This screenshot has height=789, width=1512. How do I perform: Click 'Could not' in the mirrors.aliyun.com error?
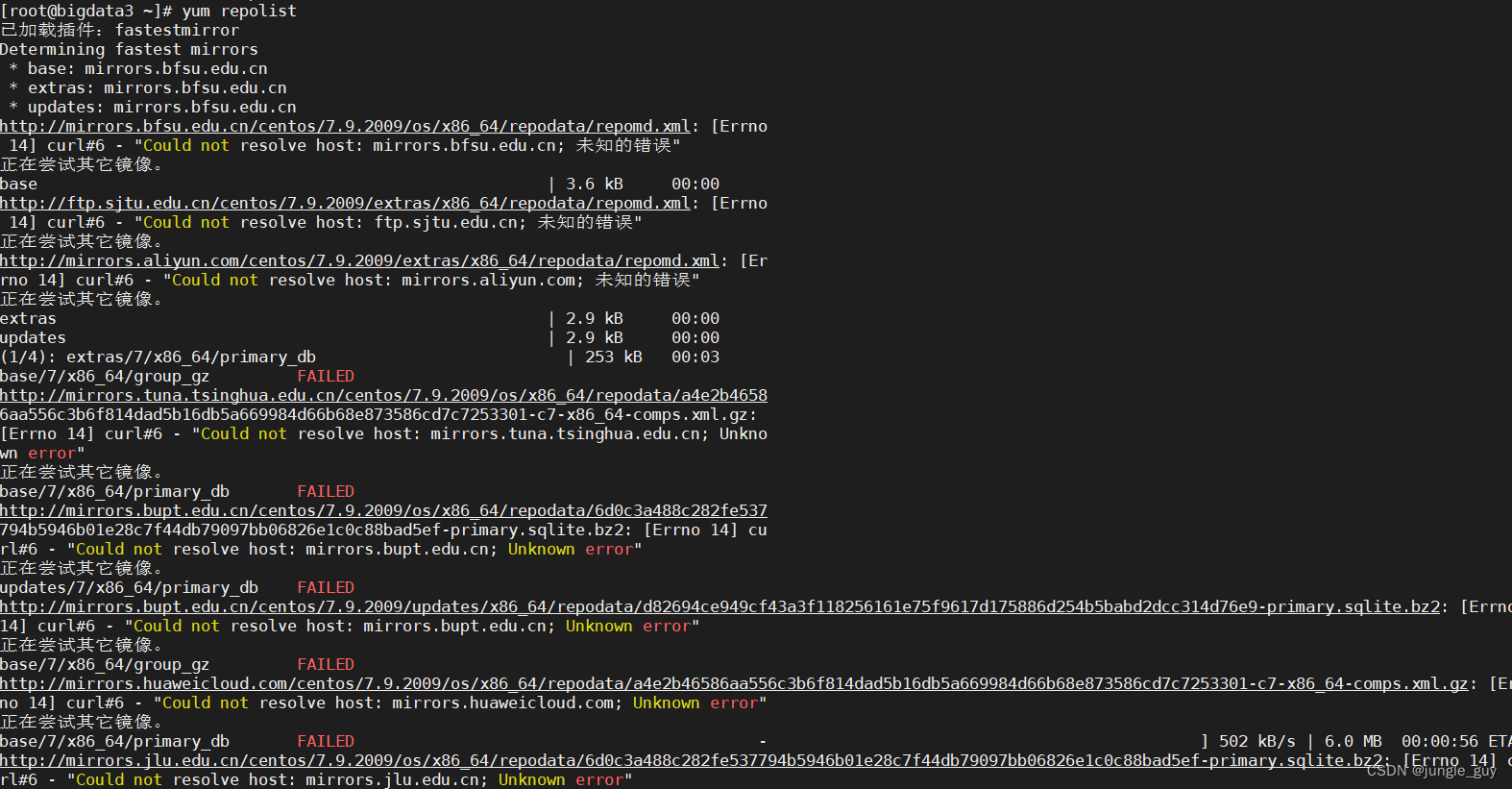(215, 280)
